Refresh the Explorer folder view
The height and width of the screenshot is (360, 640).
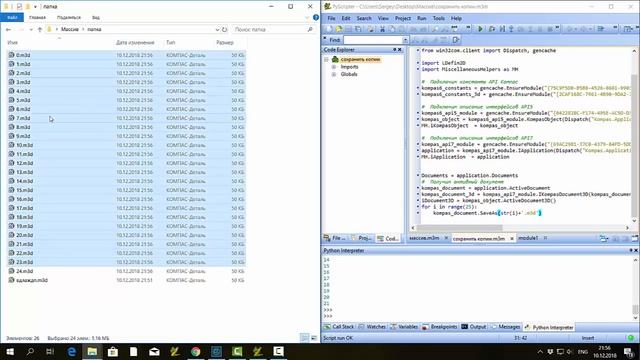224,29
